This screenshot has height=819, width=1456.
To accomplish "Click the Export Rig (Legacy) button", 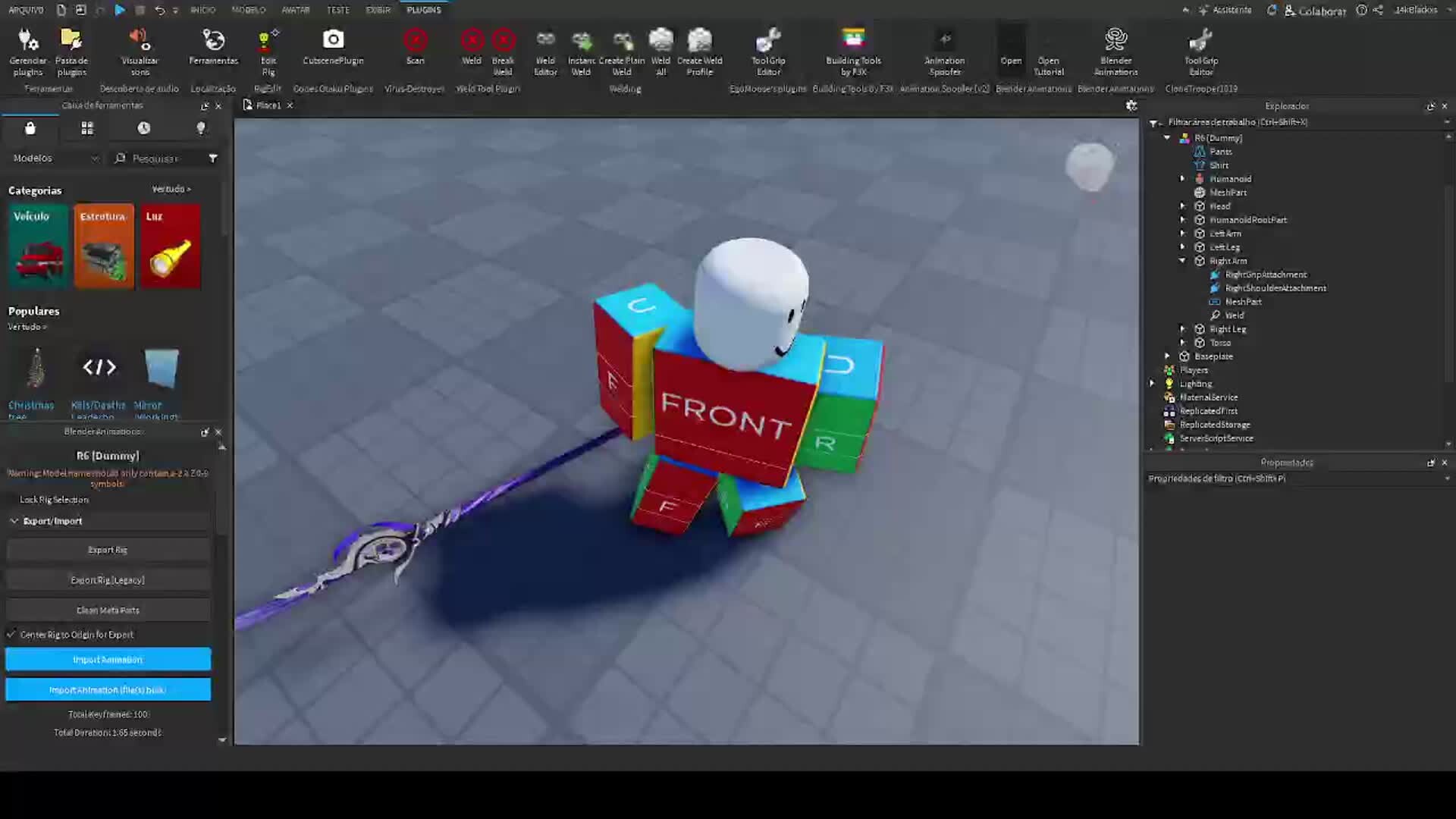I will pyautogui.click(x=108, y=579).
